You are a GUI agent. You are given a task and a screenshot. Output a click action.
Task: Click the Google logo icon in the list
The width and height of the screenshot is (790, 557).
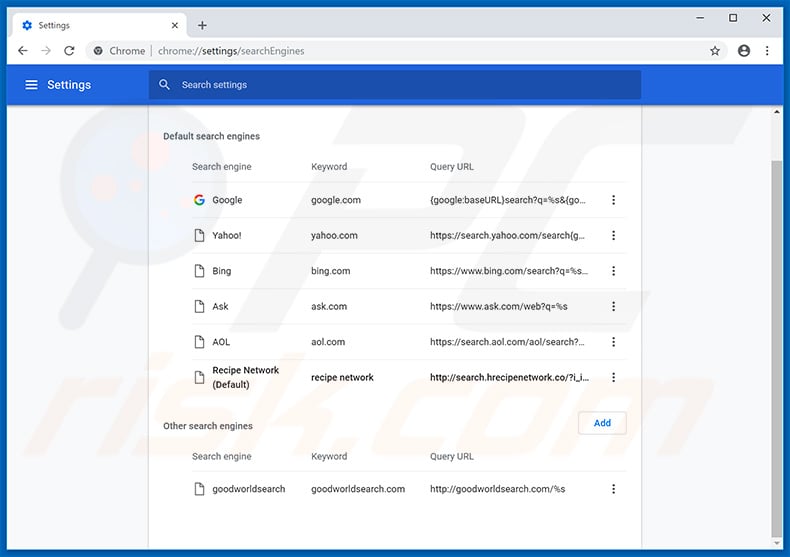(x=199, y=200)
